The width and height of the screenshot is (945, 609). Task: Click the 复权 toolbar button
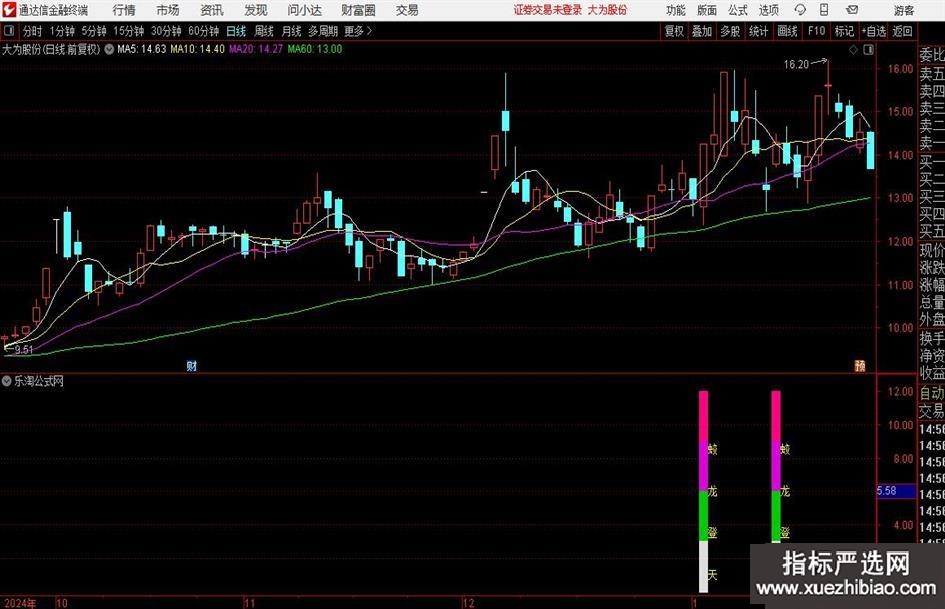point(674,31)
